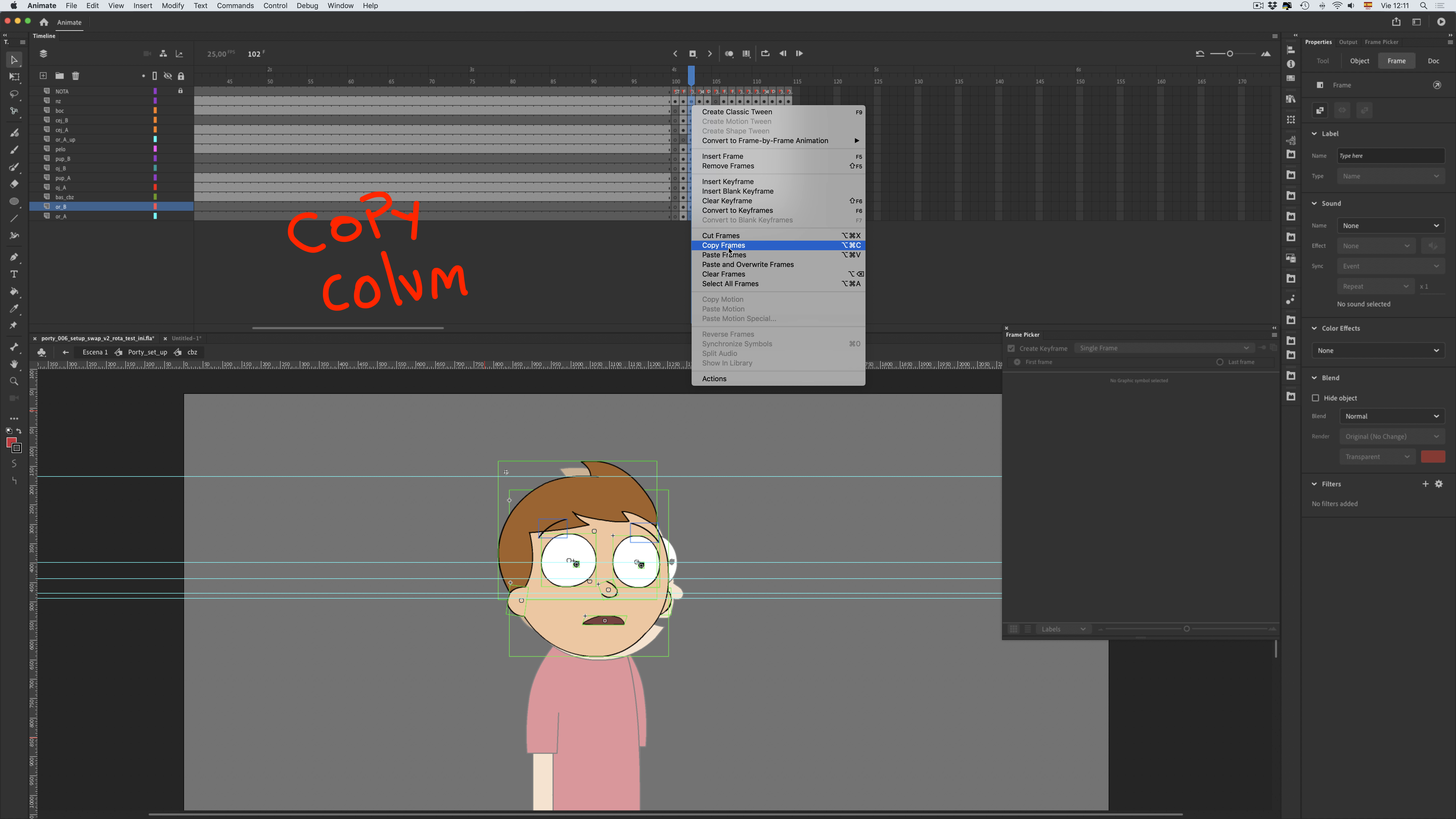
Task: Choose Copy Frames from the context menu
Action: [724, 245]
